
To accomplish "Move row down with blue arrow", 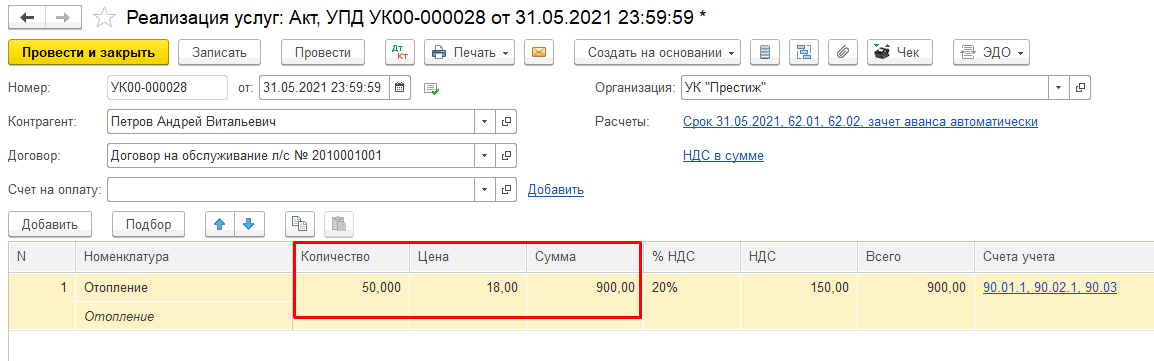I will (249, 224).
